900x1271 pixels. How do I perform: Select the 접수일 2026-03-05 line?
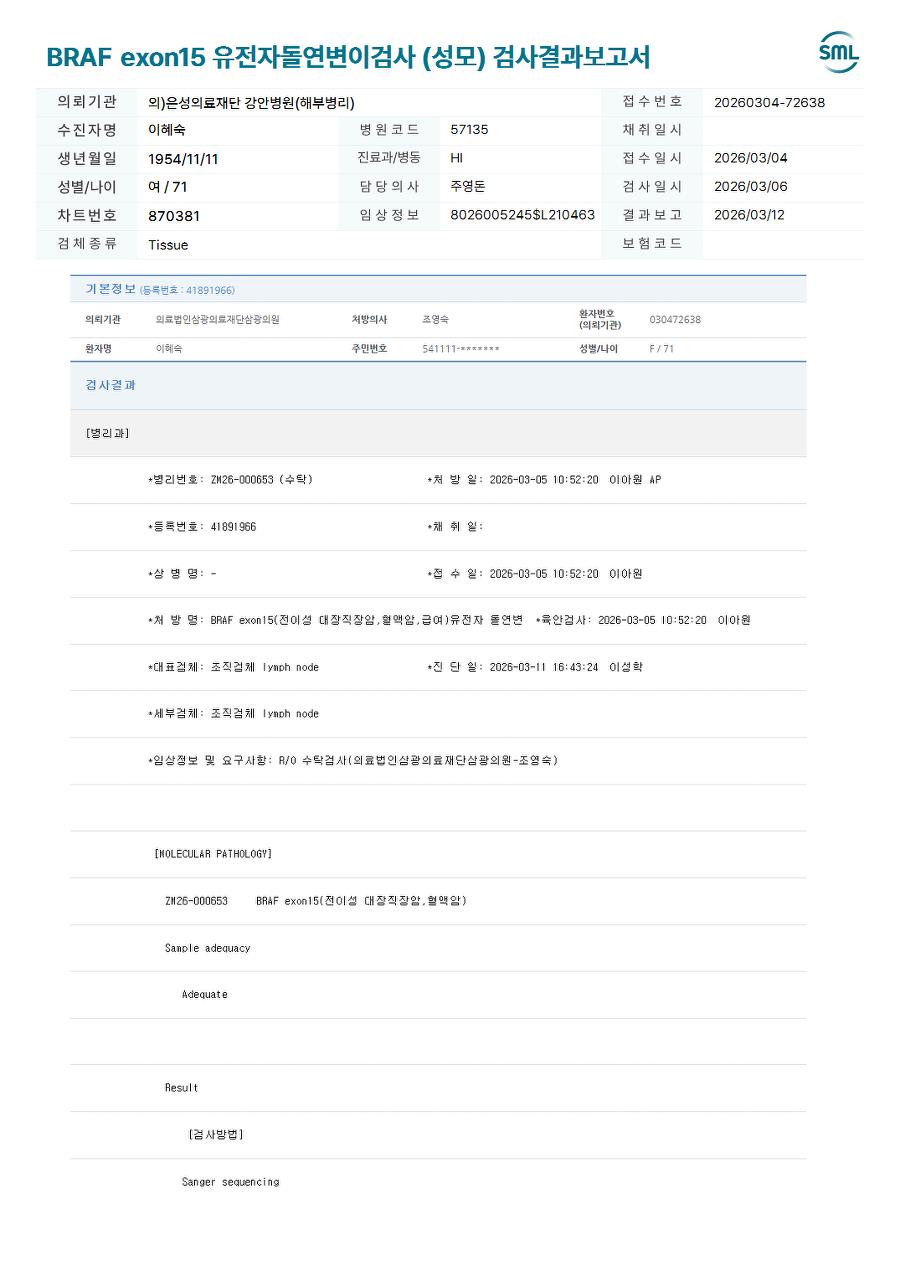(534, 574)
